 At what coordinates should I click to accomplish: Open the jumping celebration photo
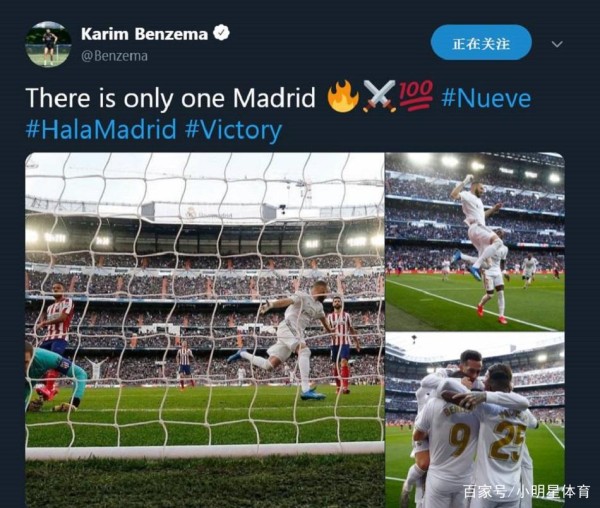(x=475, y=242)
